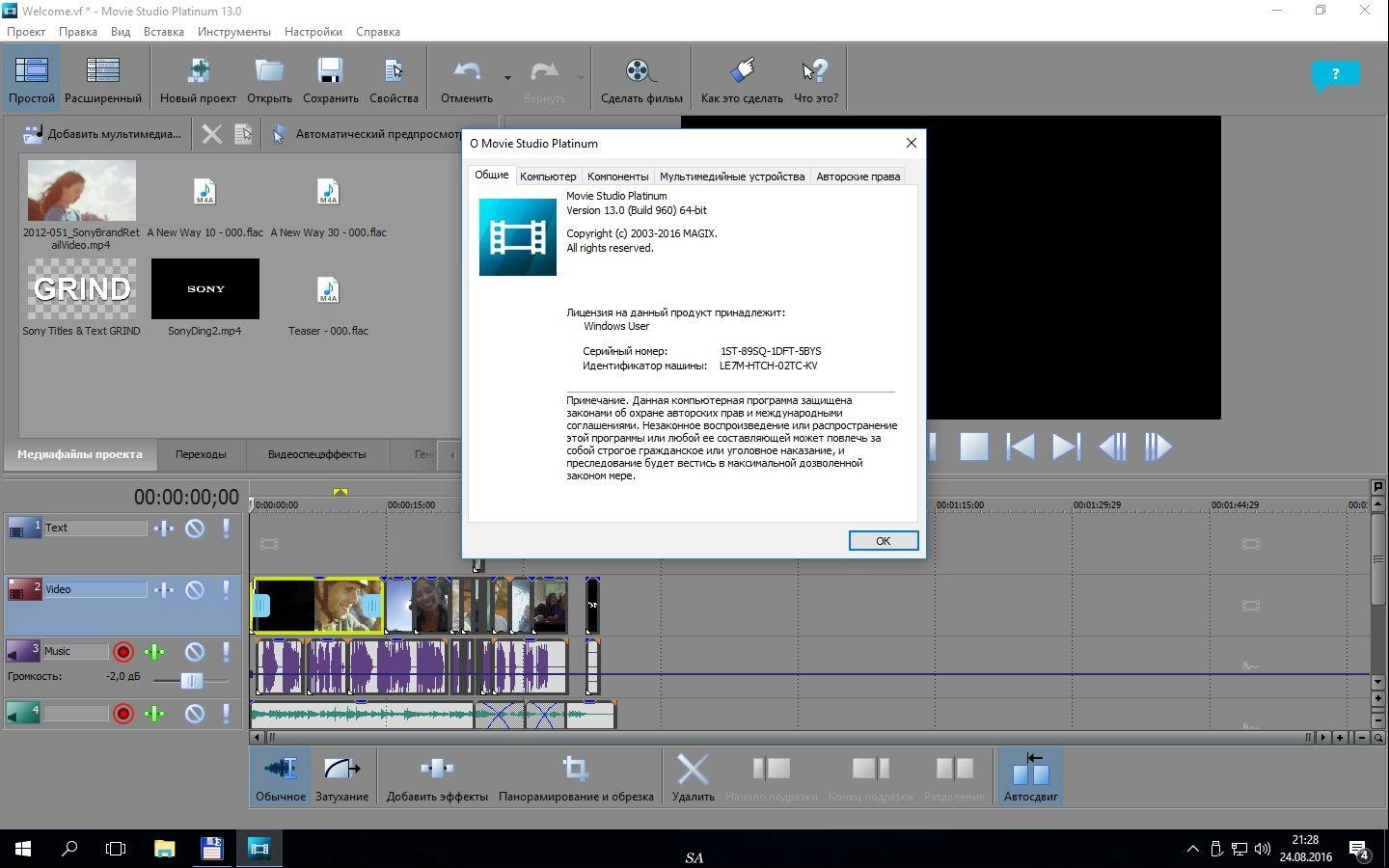This screenshot has height=868, width=1389.
Task: Open the Вставка menu
Action: pos(164,31)
